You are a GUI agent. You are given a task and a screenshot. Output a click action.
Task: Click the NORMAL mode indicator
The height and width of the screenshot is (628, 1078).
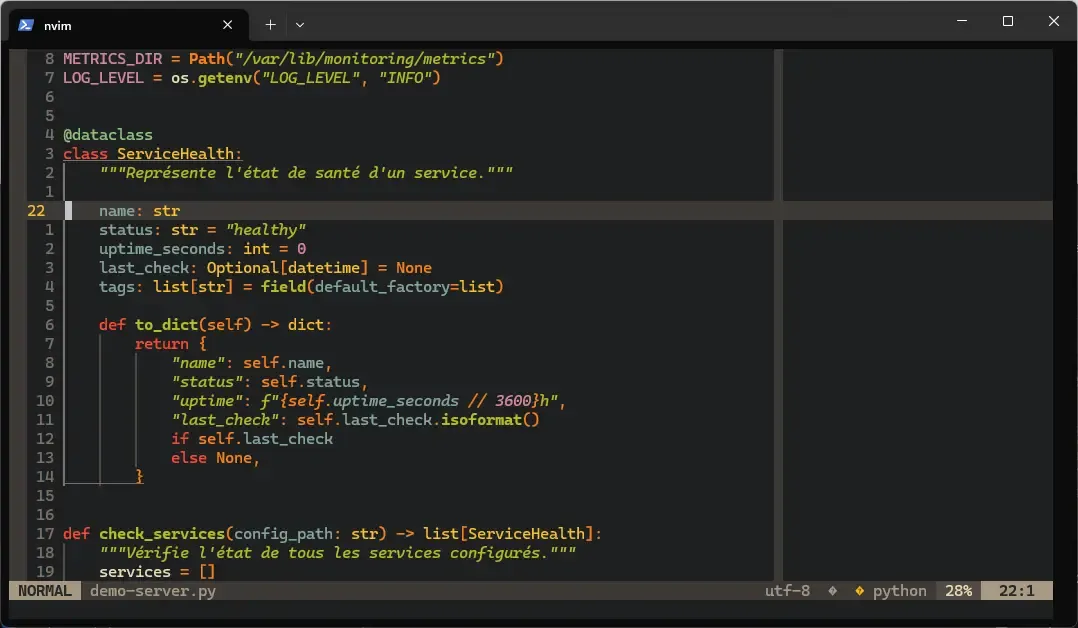[43, 591]
